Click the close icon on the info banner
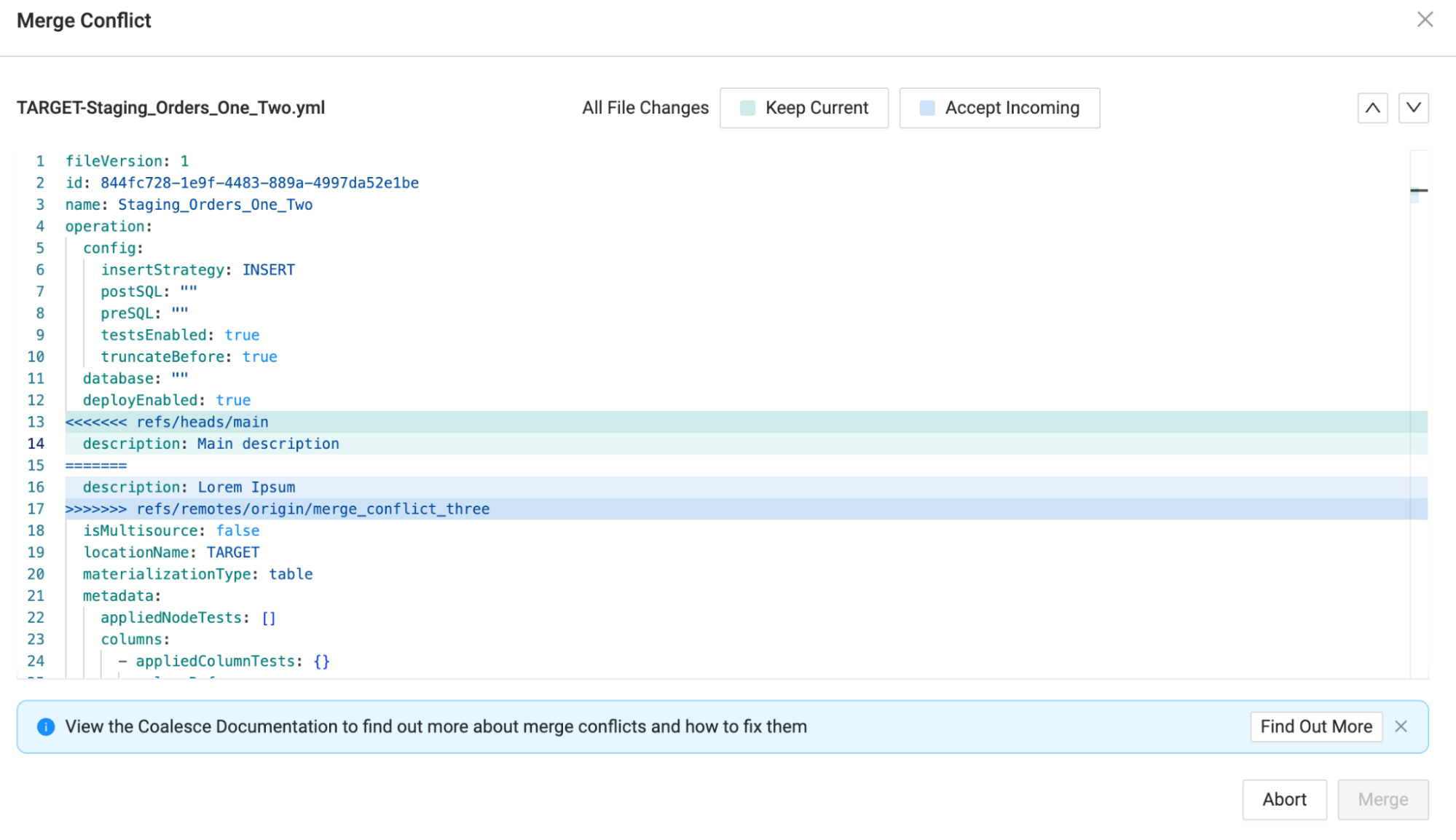Viewport: 1456px width, 840px height. 1401,726
